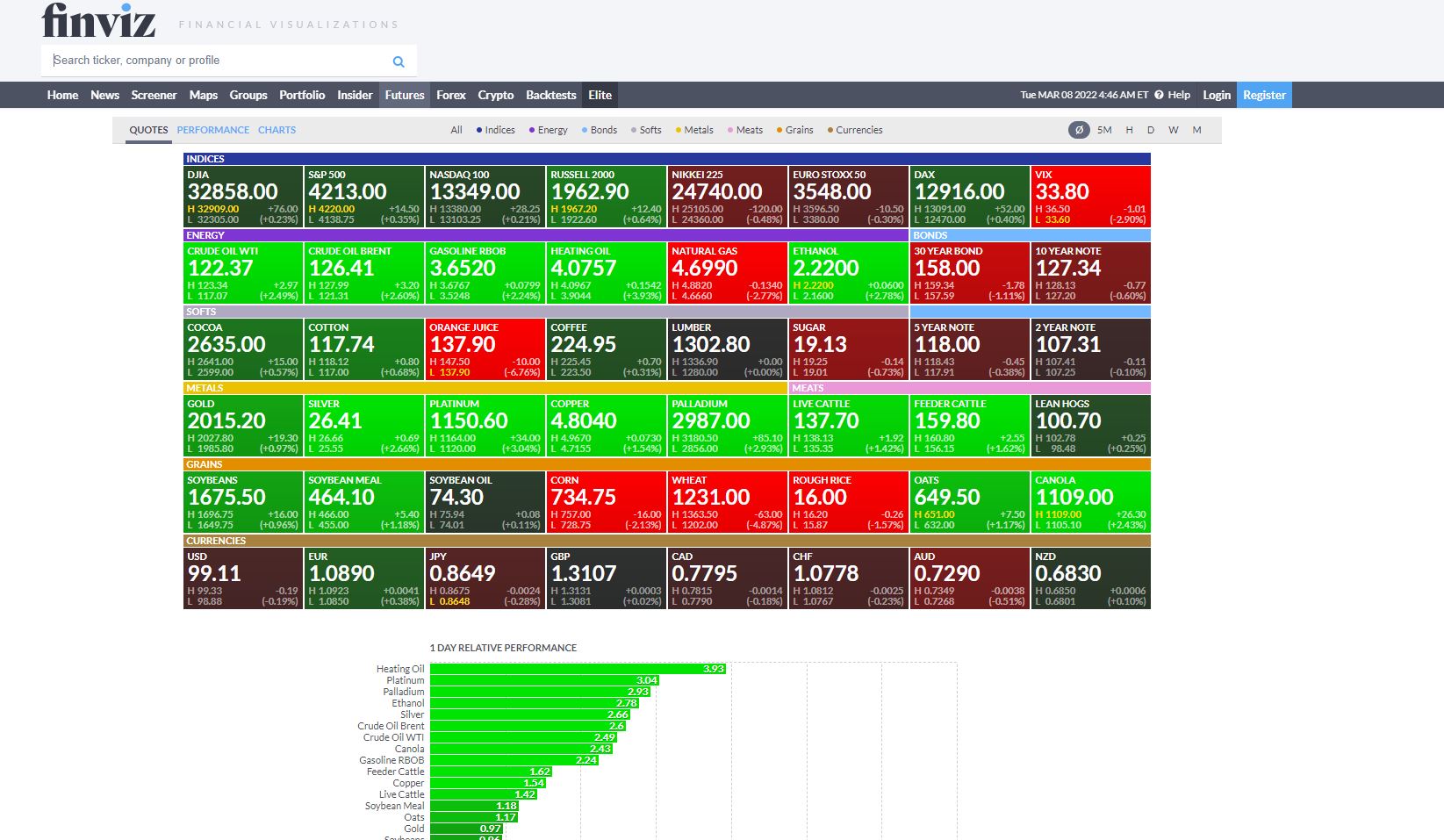Screen dimensions: 1444x840
Task: Select the M timeframe
Action: click(1196, 130)
